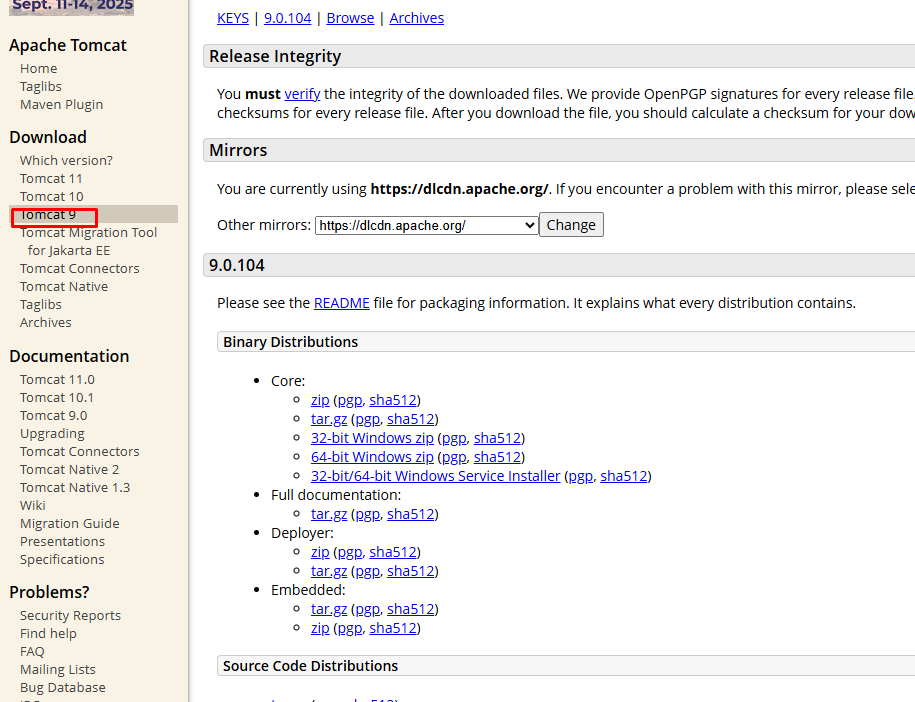
Task: Open sha512 for Full documentation tar.gz
Action: pyautogui.click(x=411, y=514)
